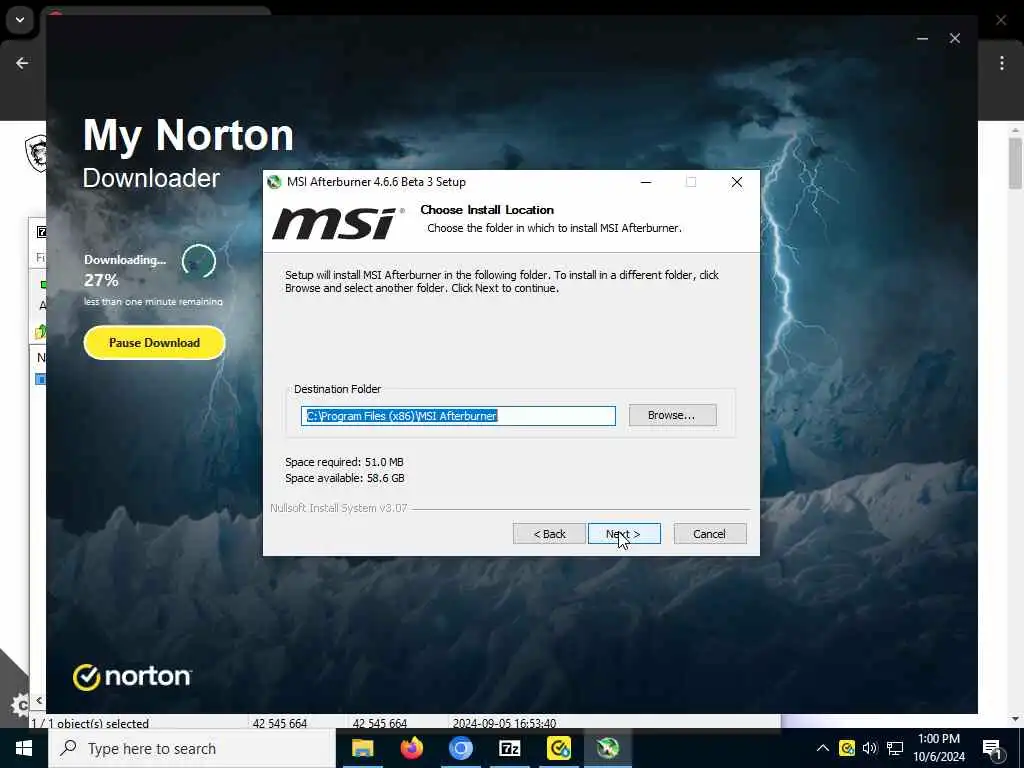Launch Firefox from the taskbar
This screenshot has height=768, width=1024.
point(411,748)
